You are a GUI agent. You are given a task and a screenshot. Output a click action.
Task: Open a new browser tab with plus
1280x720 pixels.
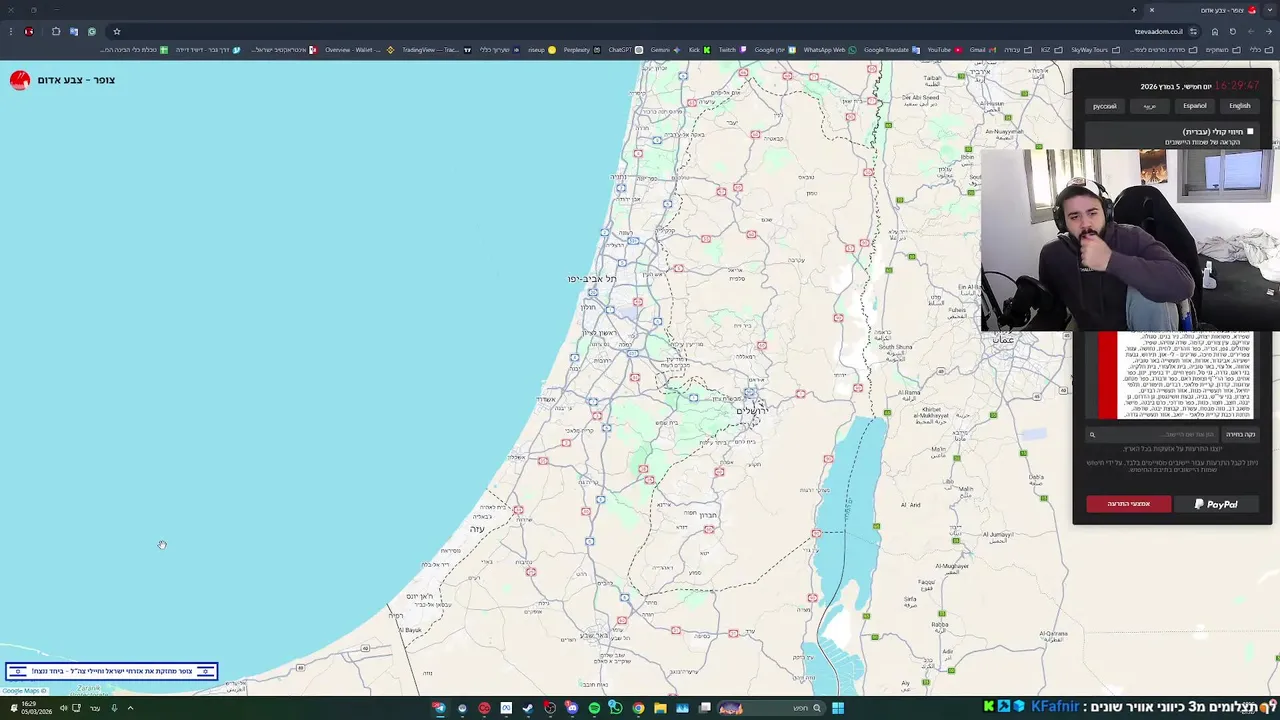tap(1134, 10)
